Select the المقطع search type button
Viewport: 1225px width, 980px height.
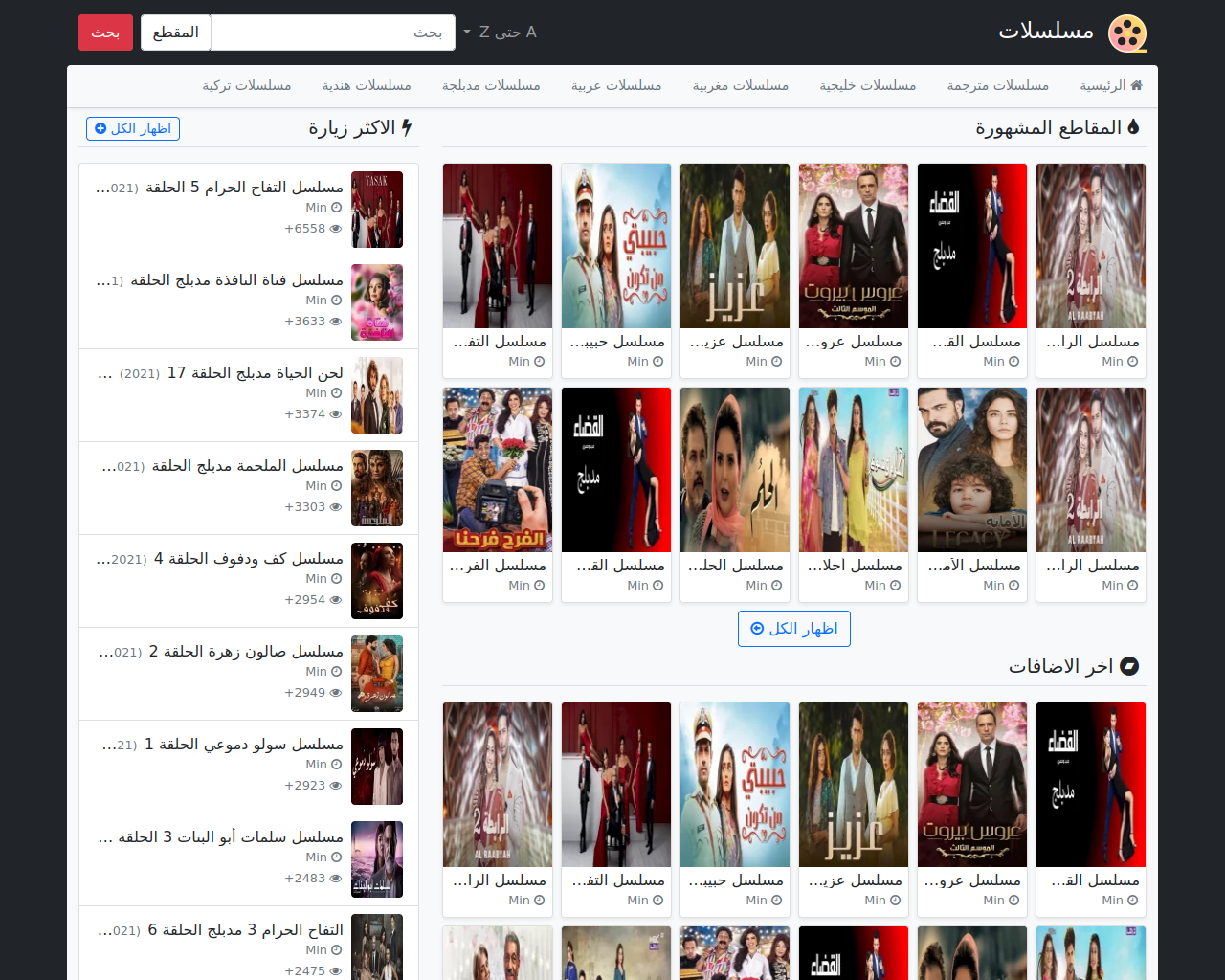point(176,33)
